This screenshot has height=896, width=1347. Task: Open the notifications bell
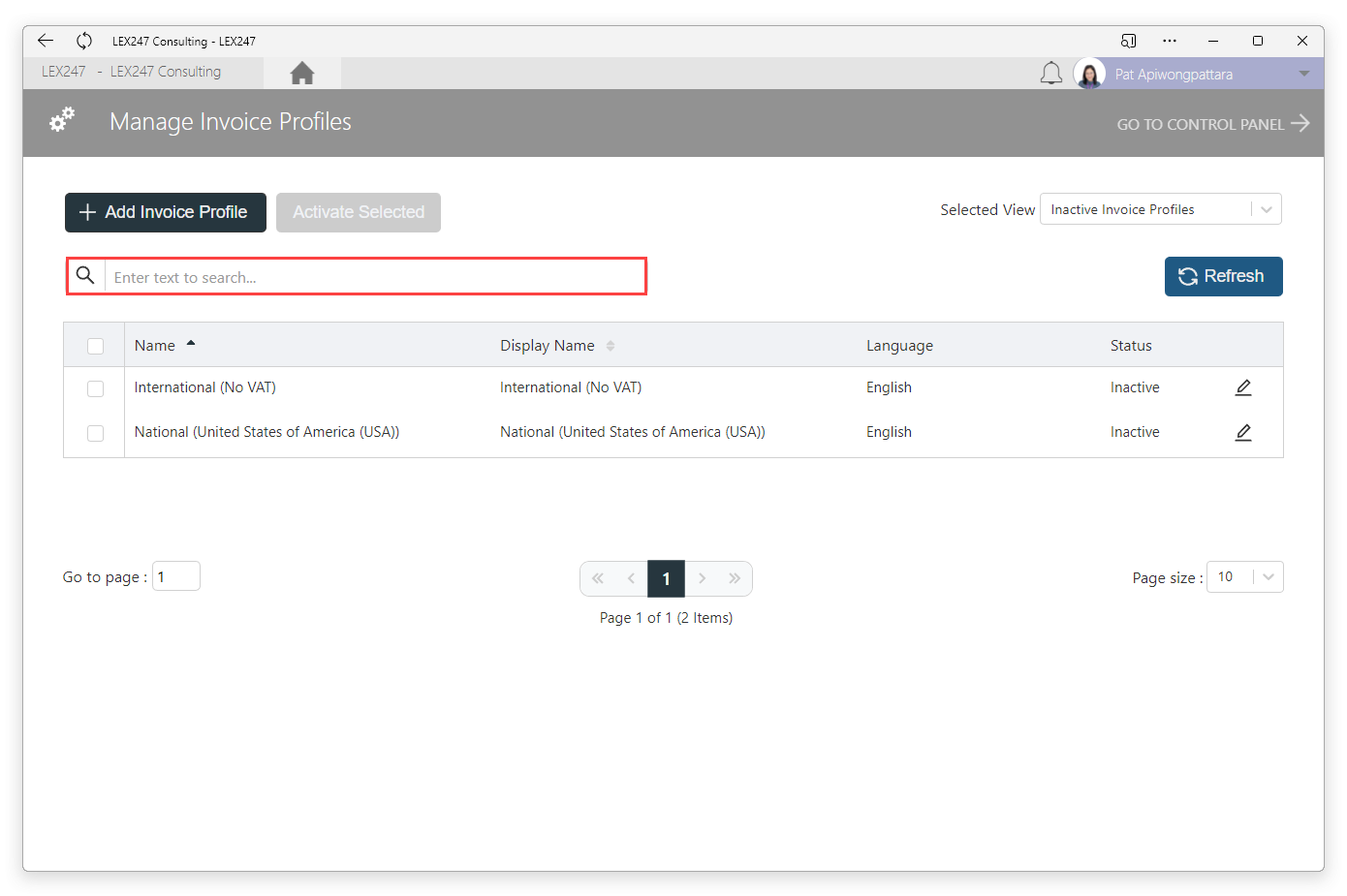coord(1051,74)
